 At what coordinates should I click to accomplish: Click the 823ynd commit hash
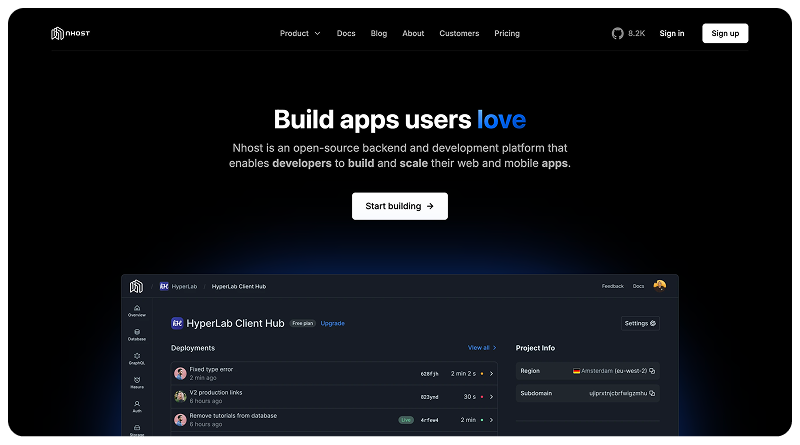point(429,397)
